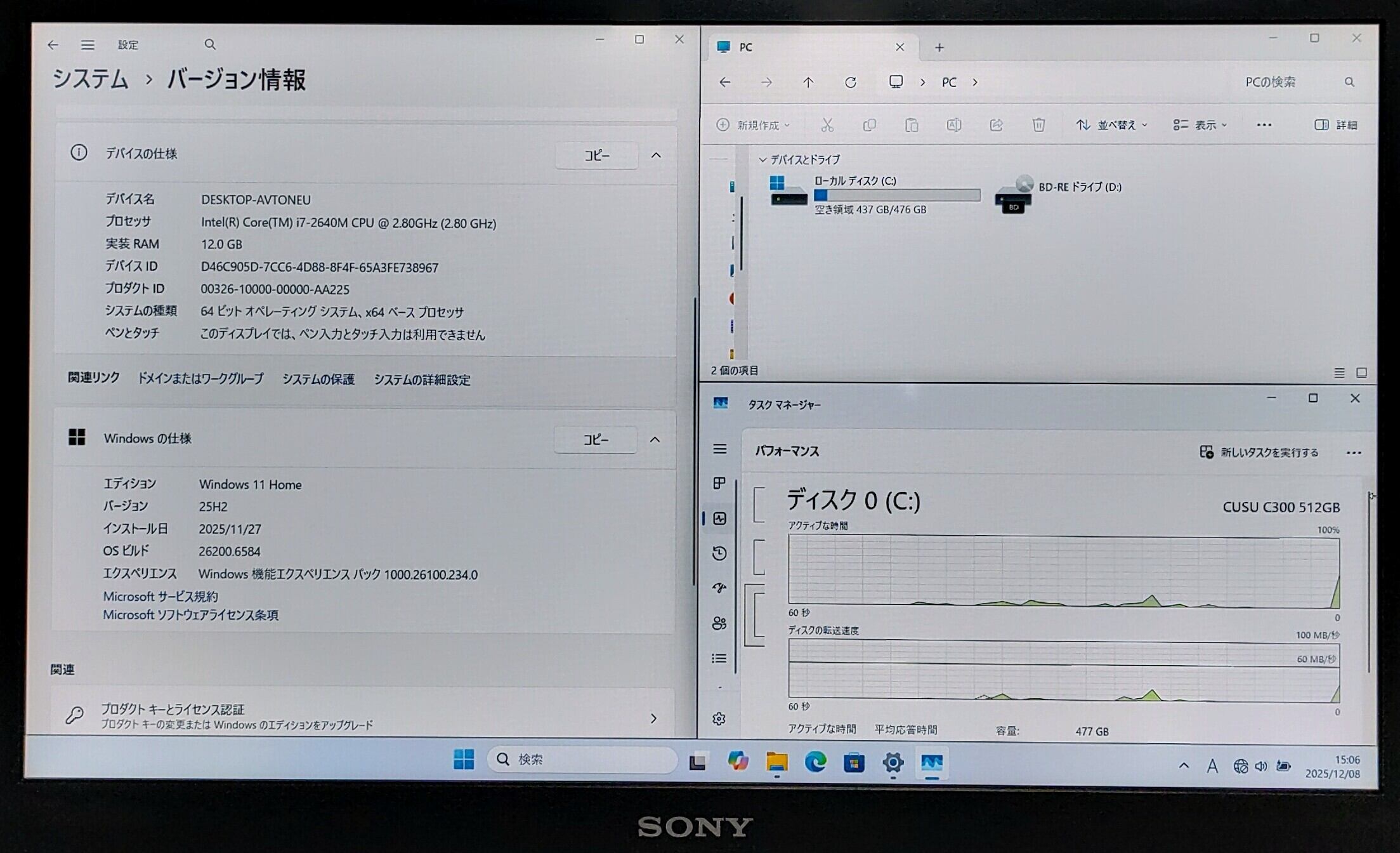Open the 並べ替え sort dropdown
The height and width of the screenshot is (853, 1400).
point(1111,125)
